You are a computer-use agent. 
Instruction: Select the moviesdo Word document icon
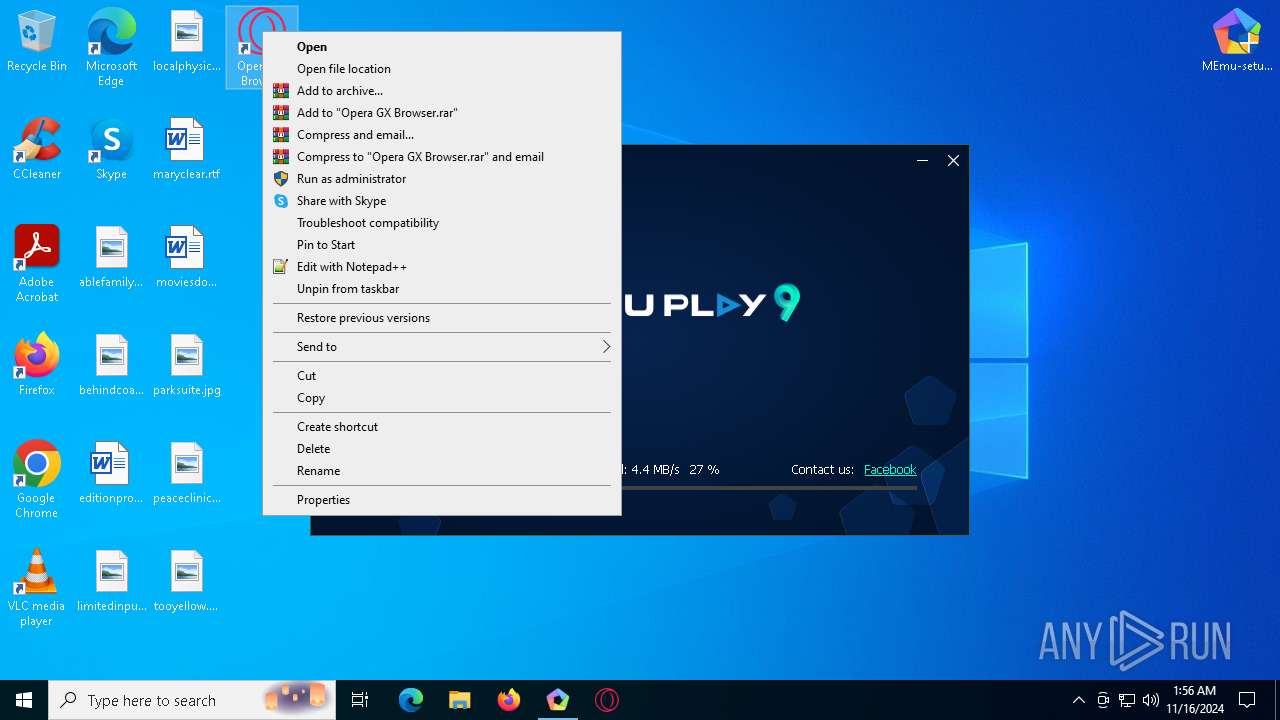click(x=186, y=258)
